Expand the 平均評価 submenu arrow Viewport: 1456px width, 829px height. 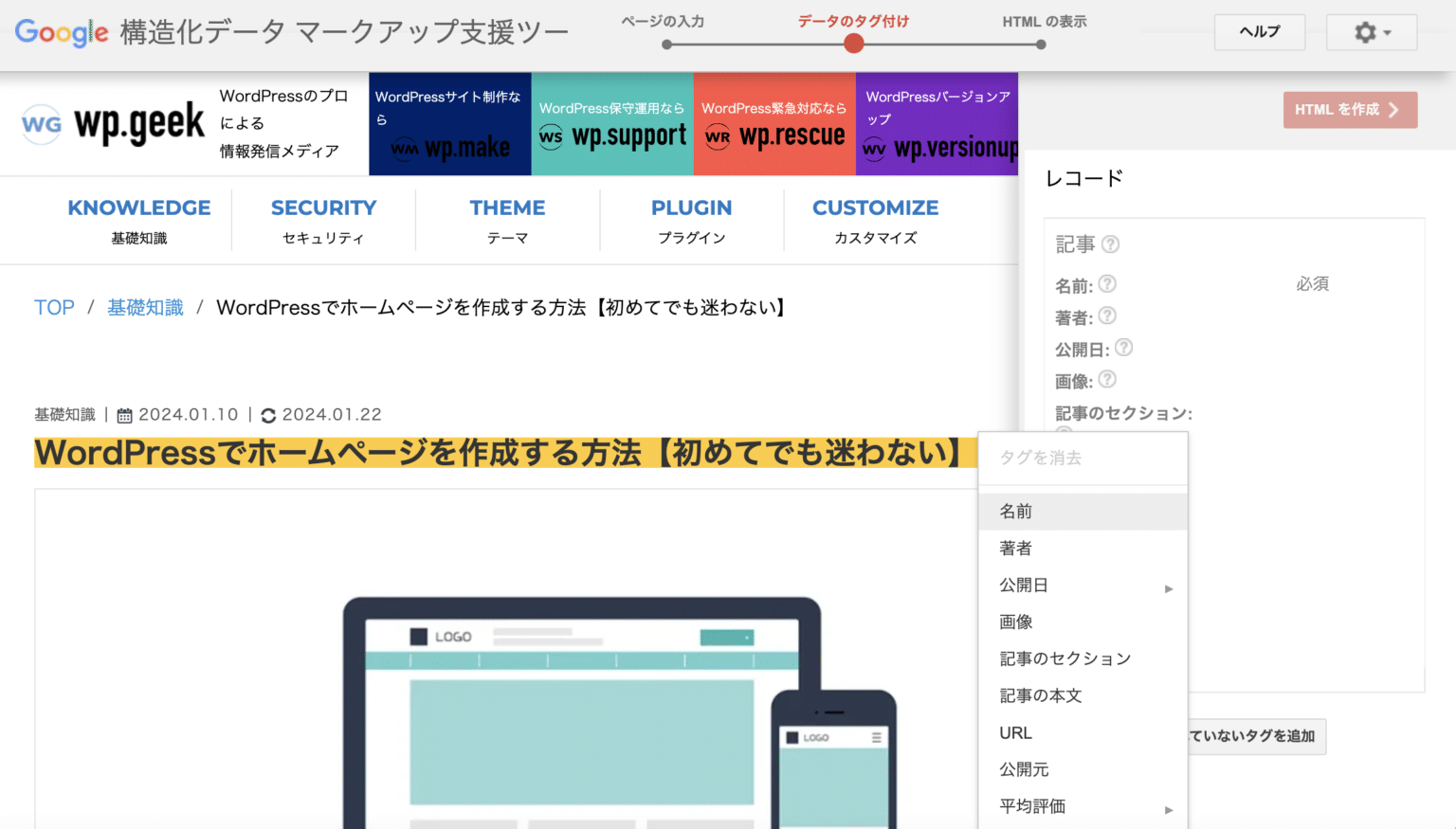coord(1169,810)
